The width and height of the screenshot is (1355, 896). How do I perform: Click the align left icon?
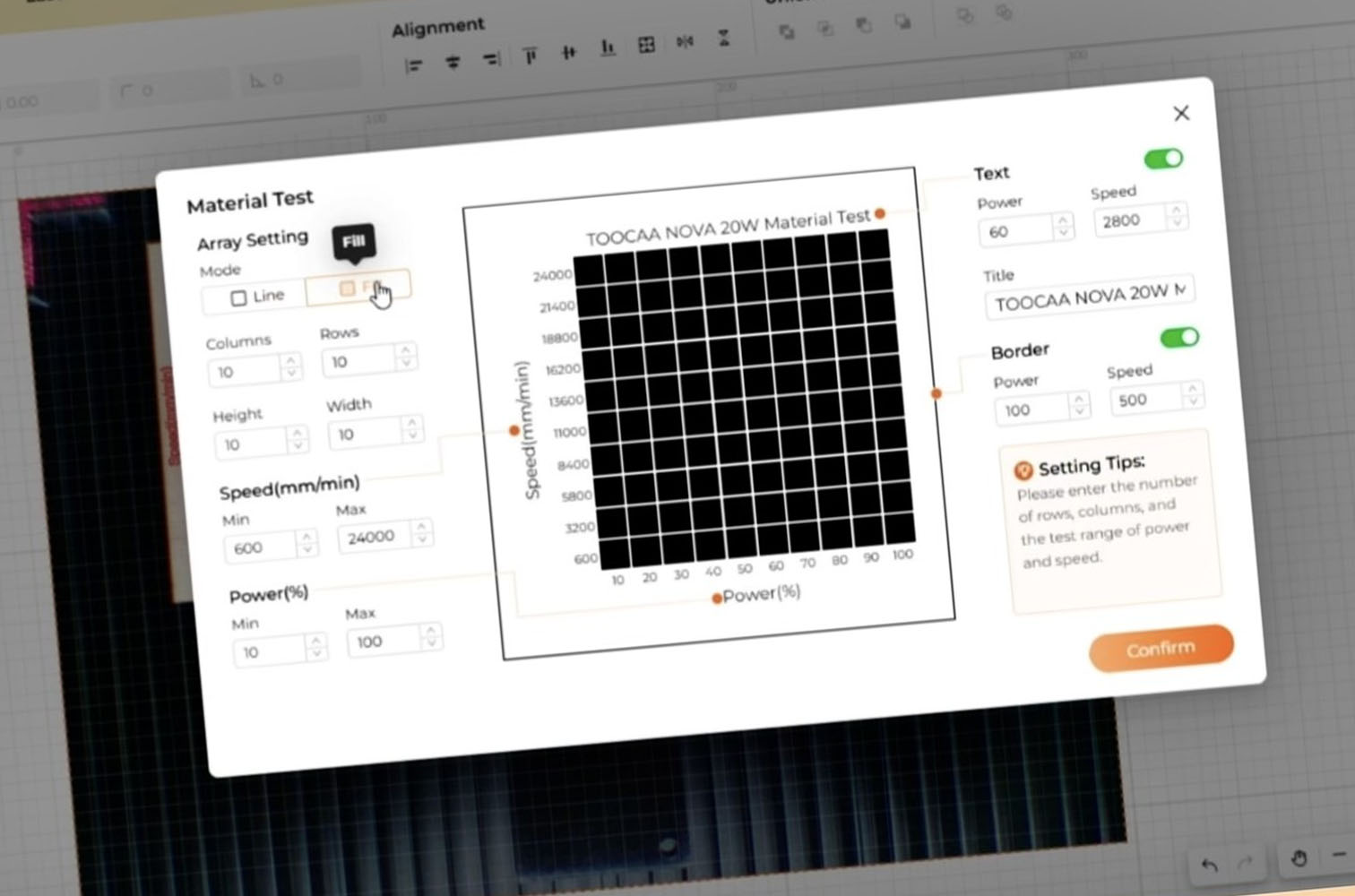(413, 65)
